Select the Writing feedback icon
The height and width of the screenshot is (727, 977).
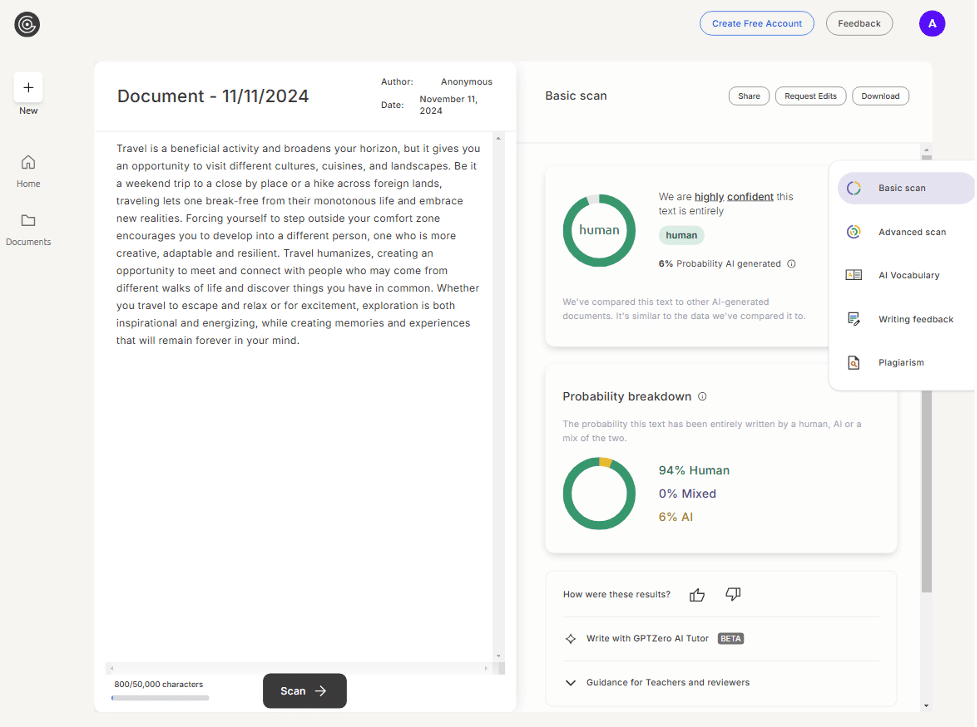(853, 319)
